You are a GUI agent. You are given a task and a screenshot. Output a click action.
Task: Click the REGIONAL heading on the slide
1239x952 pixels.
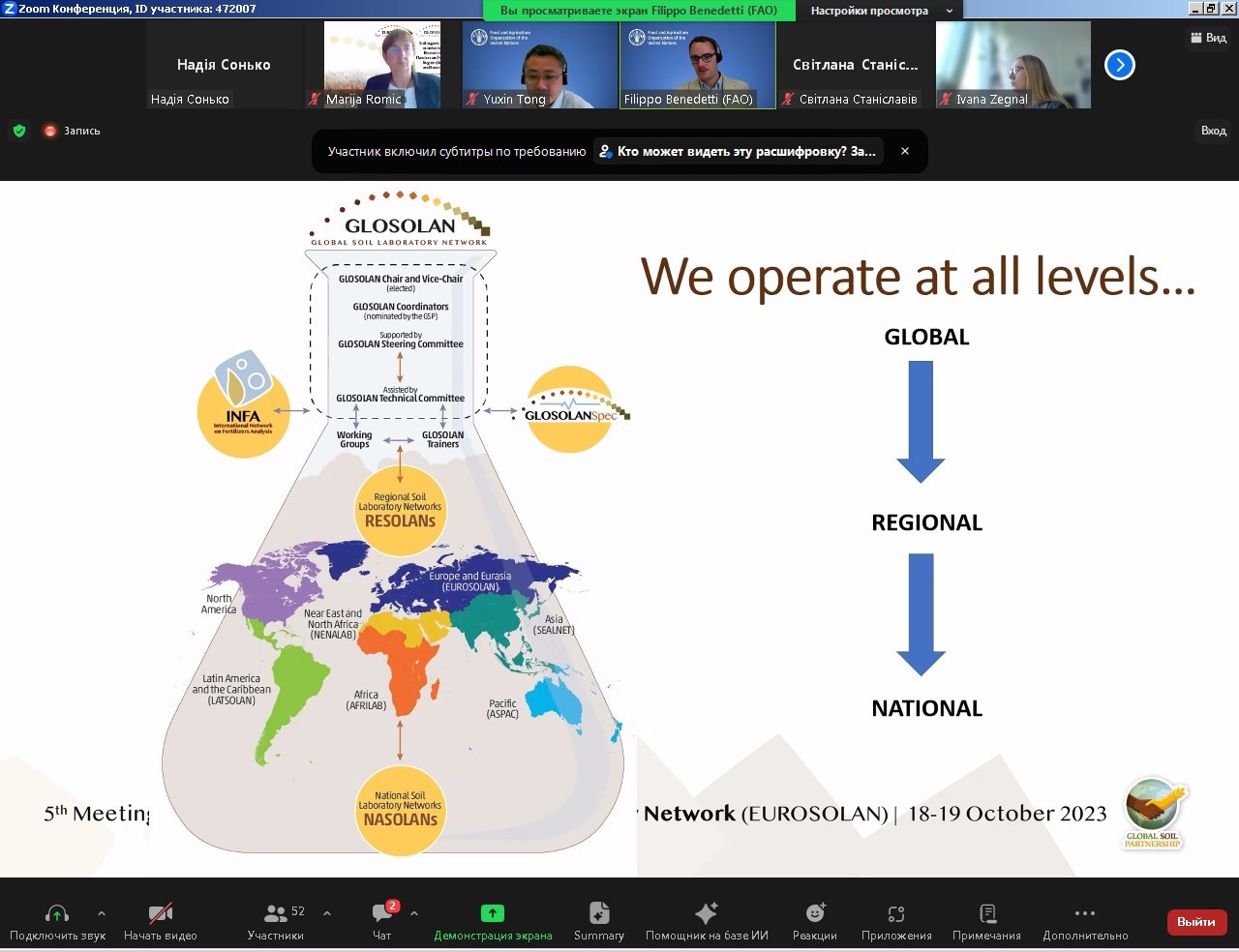[x=926, y=522]
